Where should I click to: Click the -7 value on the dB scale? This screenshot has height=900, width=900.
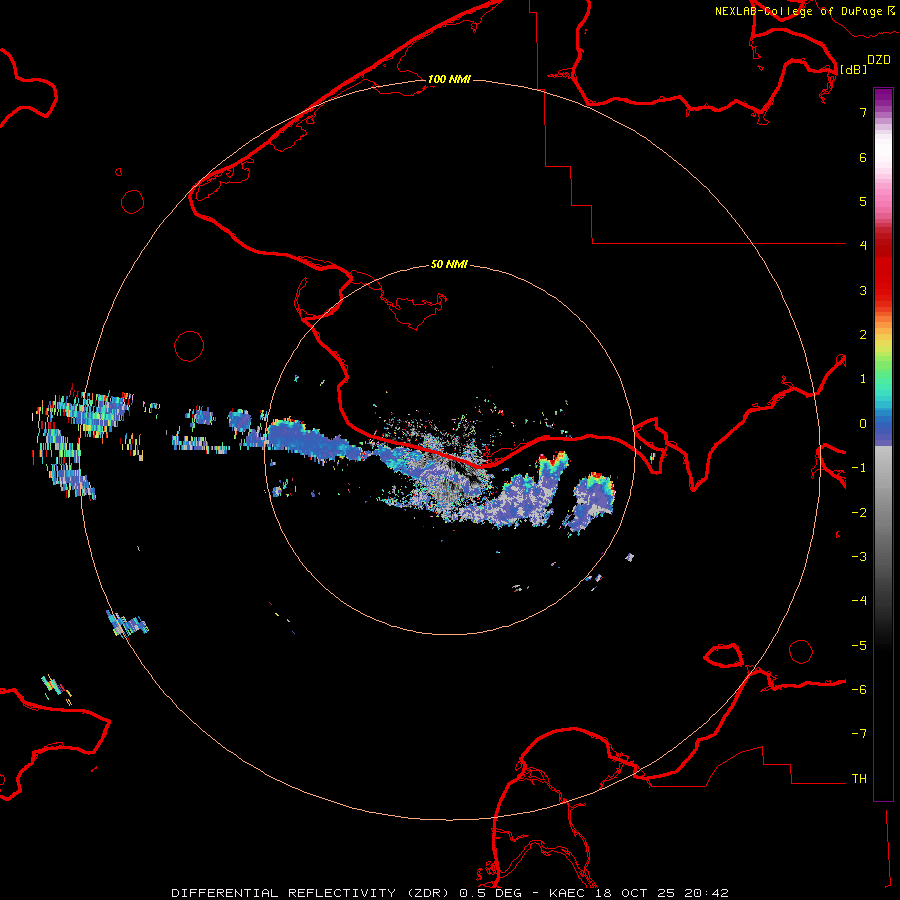coord(859,734)
